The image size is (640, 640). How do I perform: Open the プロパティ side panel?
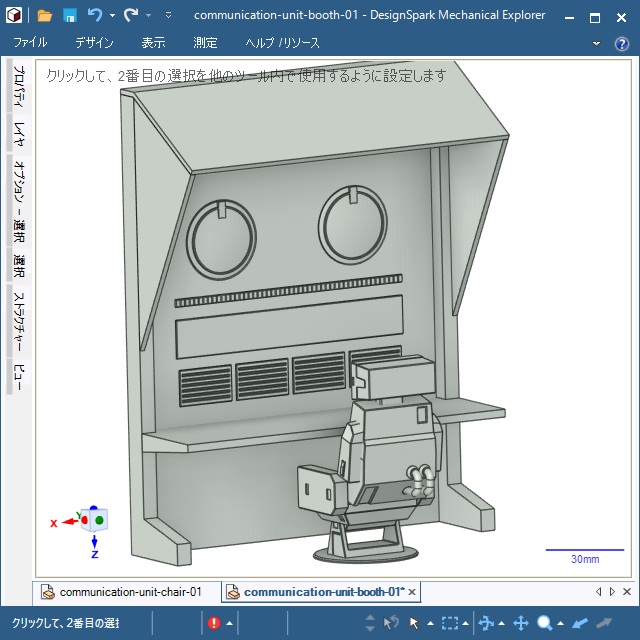(x=19, y=86)
